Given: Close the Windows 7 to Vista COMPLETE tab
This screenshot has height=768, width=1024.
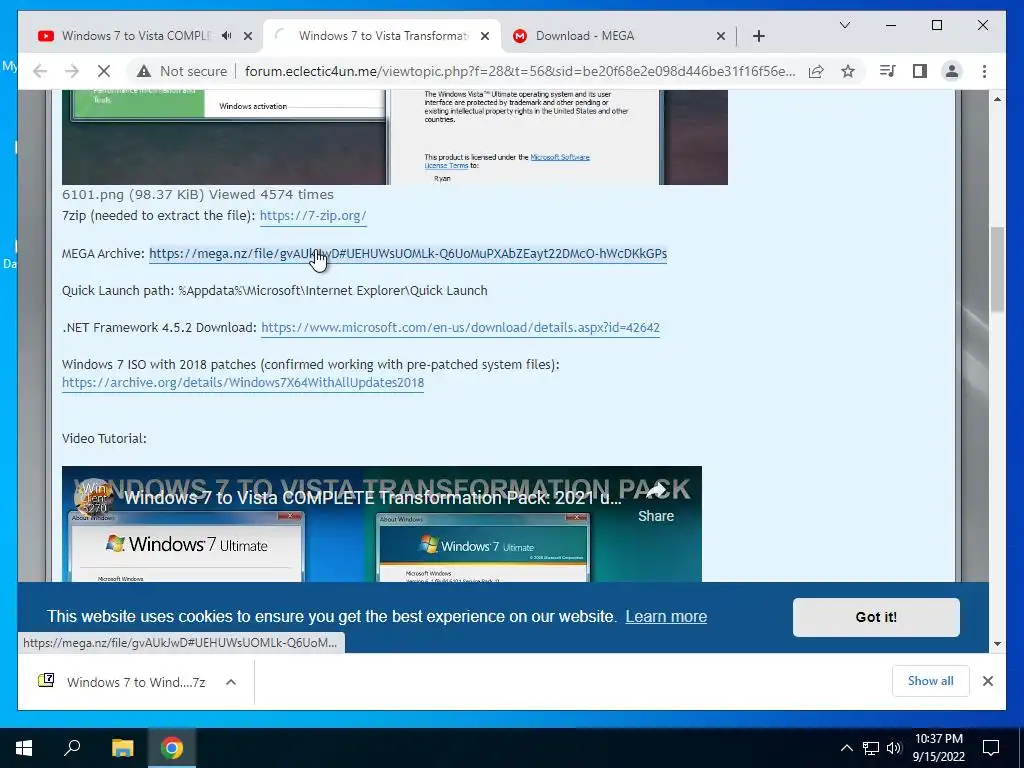Looking at the screenshot, I should click(248, 36).
